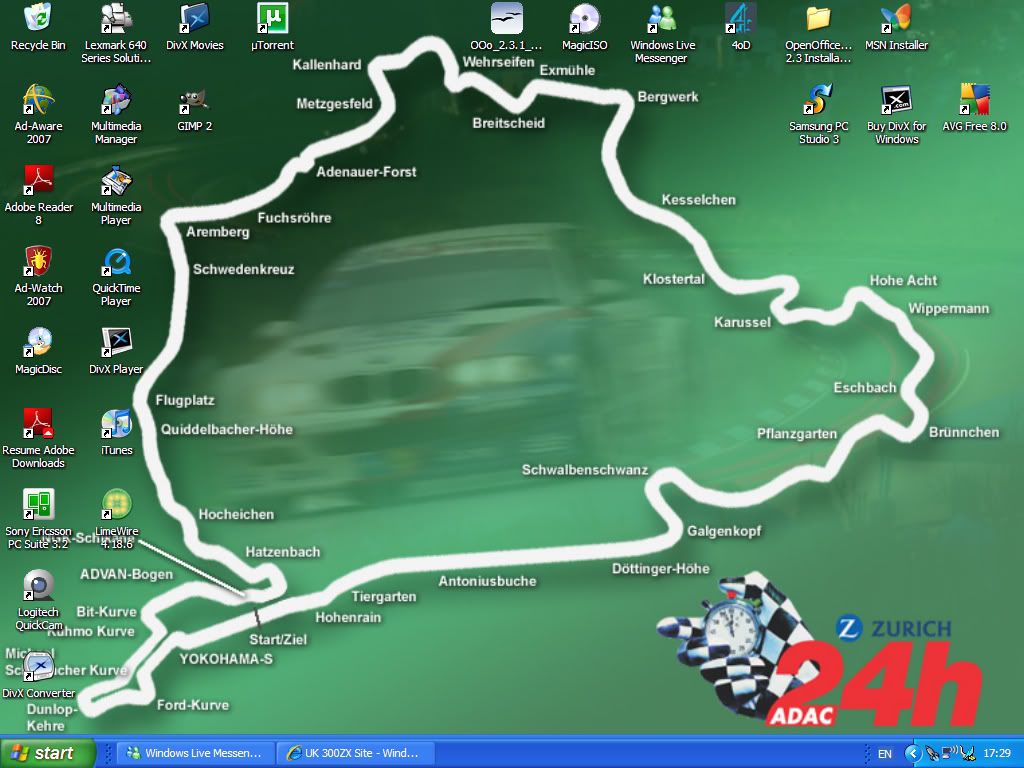1024x768 pixels.
Task: Open the Start menu
Action: 45,753
